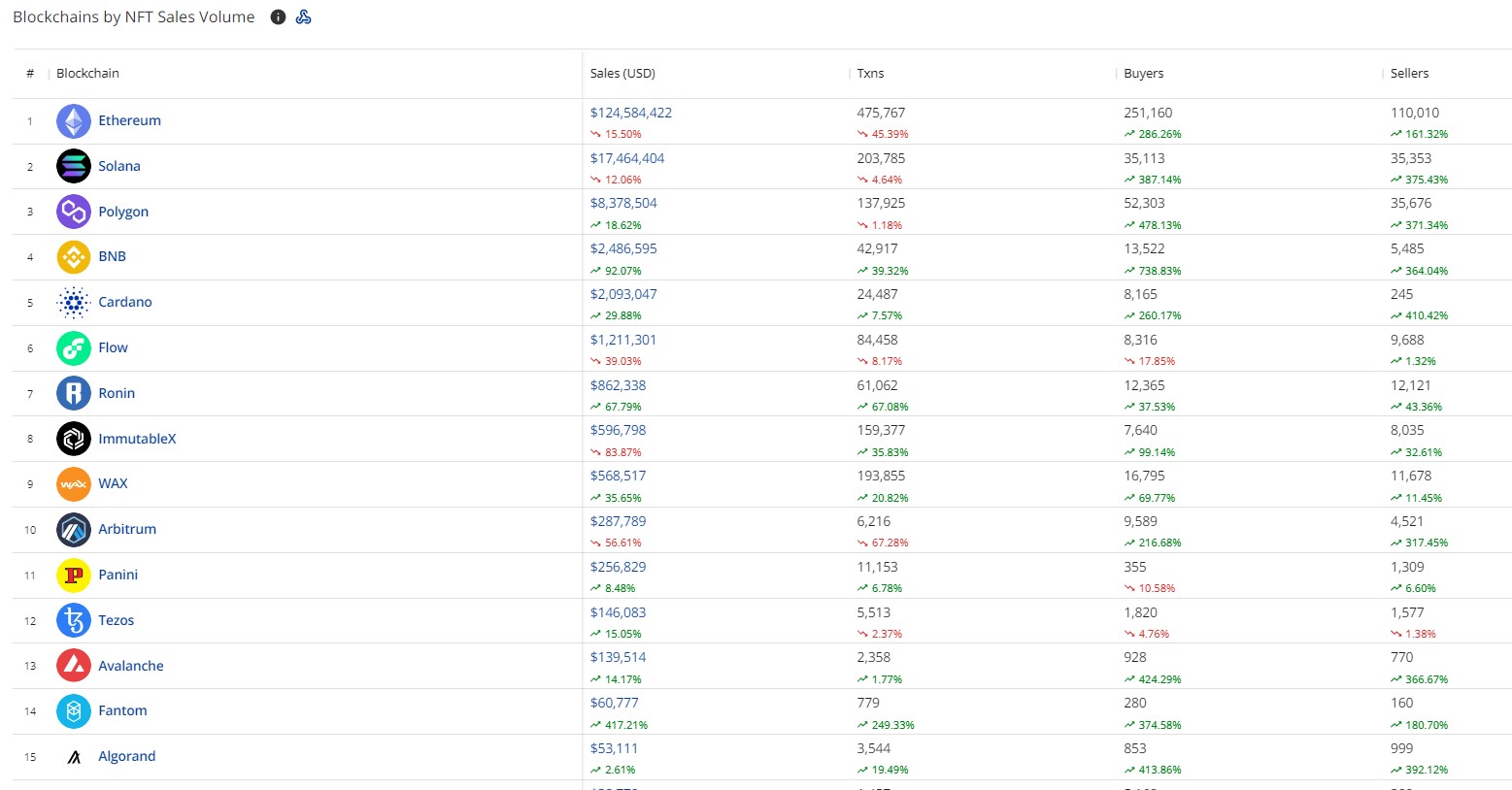Click BNB sales value $2,486,595

click(623, 248)
